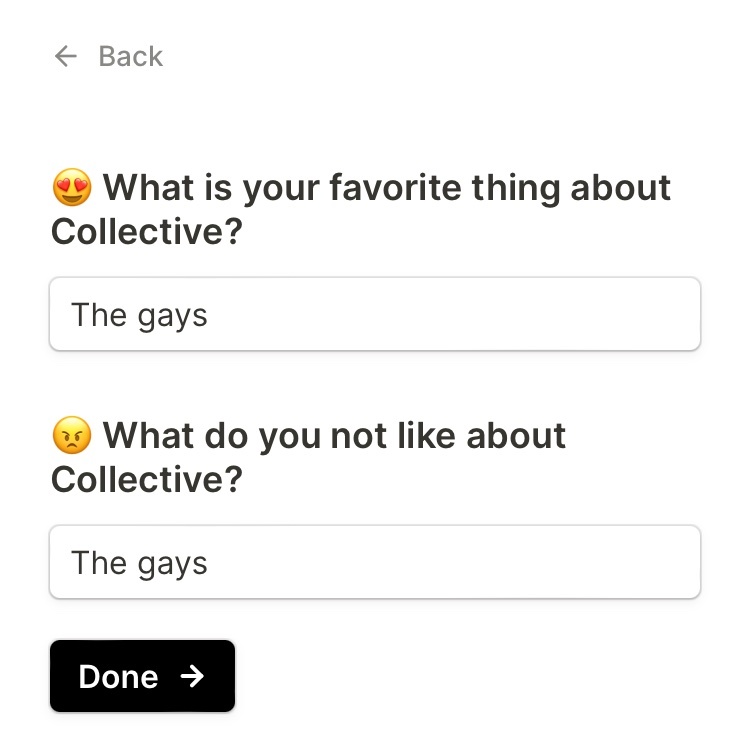750x750 pixels.
Task: Click the word "Collective?" in the first question
Action: click(x=147, y=232)
